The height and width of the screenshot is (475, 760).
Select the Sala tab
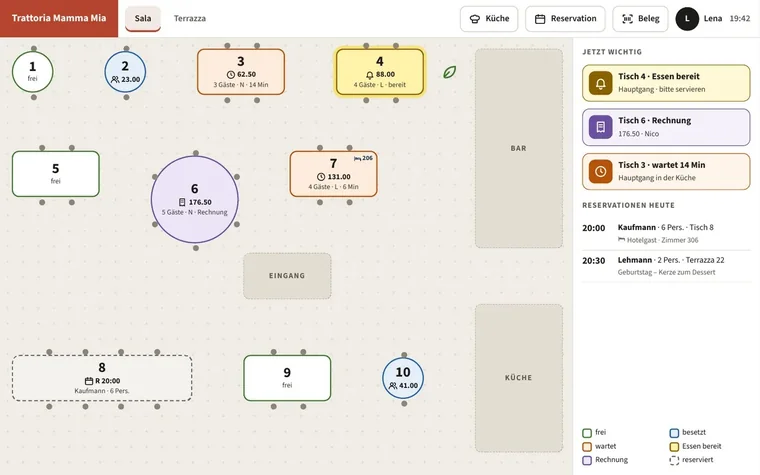coord(142,18)
